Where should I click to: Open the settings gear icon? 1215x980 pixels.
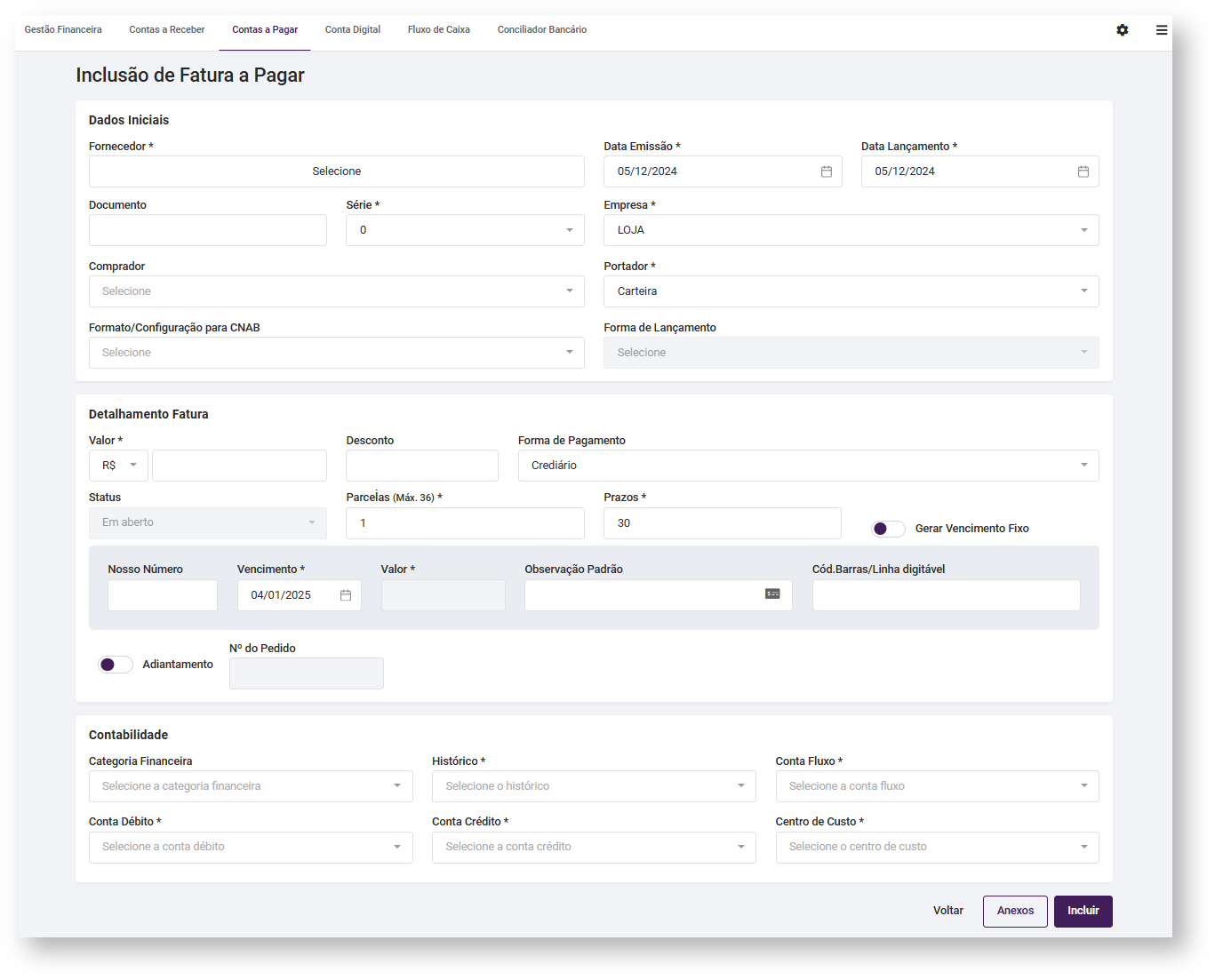point(1123,30)
